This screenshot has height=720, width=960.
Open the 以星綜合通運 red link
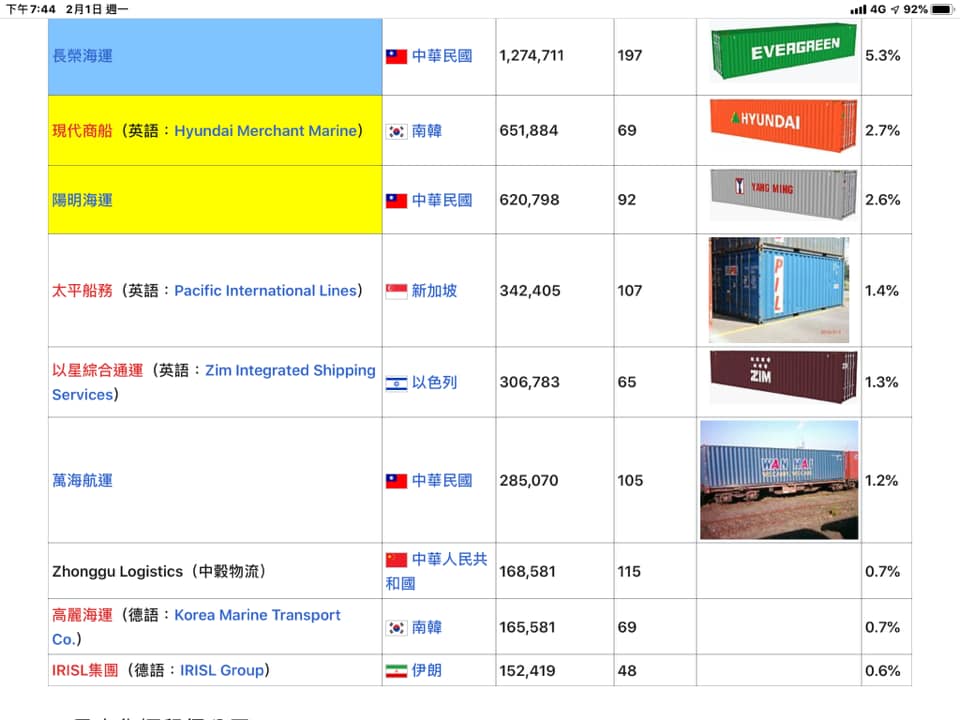97,370
